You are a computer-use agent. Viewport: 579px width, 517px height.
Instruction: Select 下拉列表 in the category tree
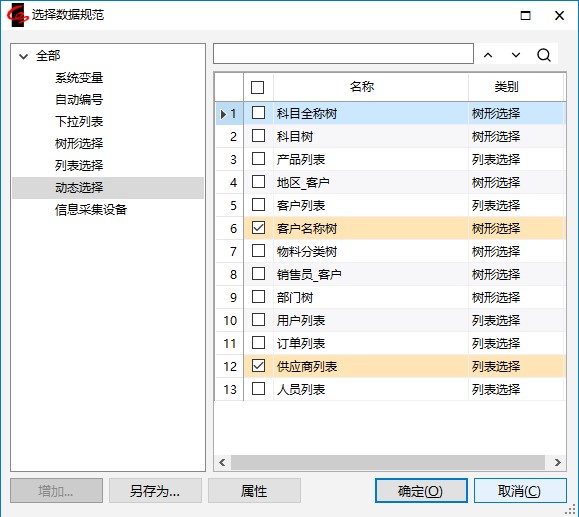click(x=79, y=121)
